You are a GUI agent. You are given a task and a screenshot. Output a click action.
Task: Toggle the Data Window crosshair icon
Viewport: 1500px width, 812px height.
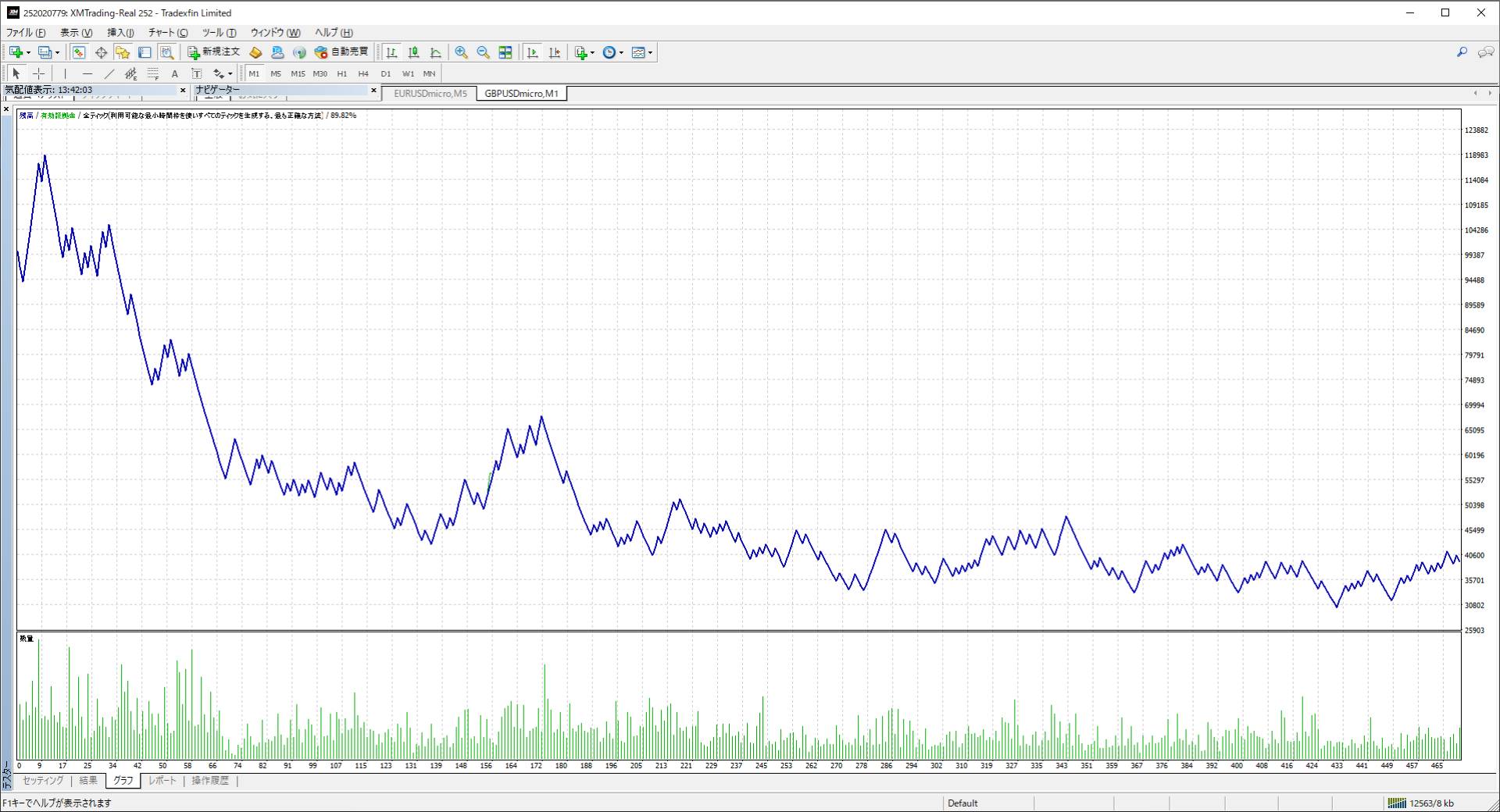101,52
